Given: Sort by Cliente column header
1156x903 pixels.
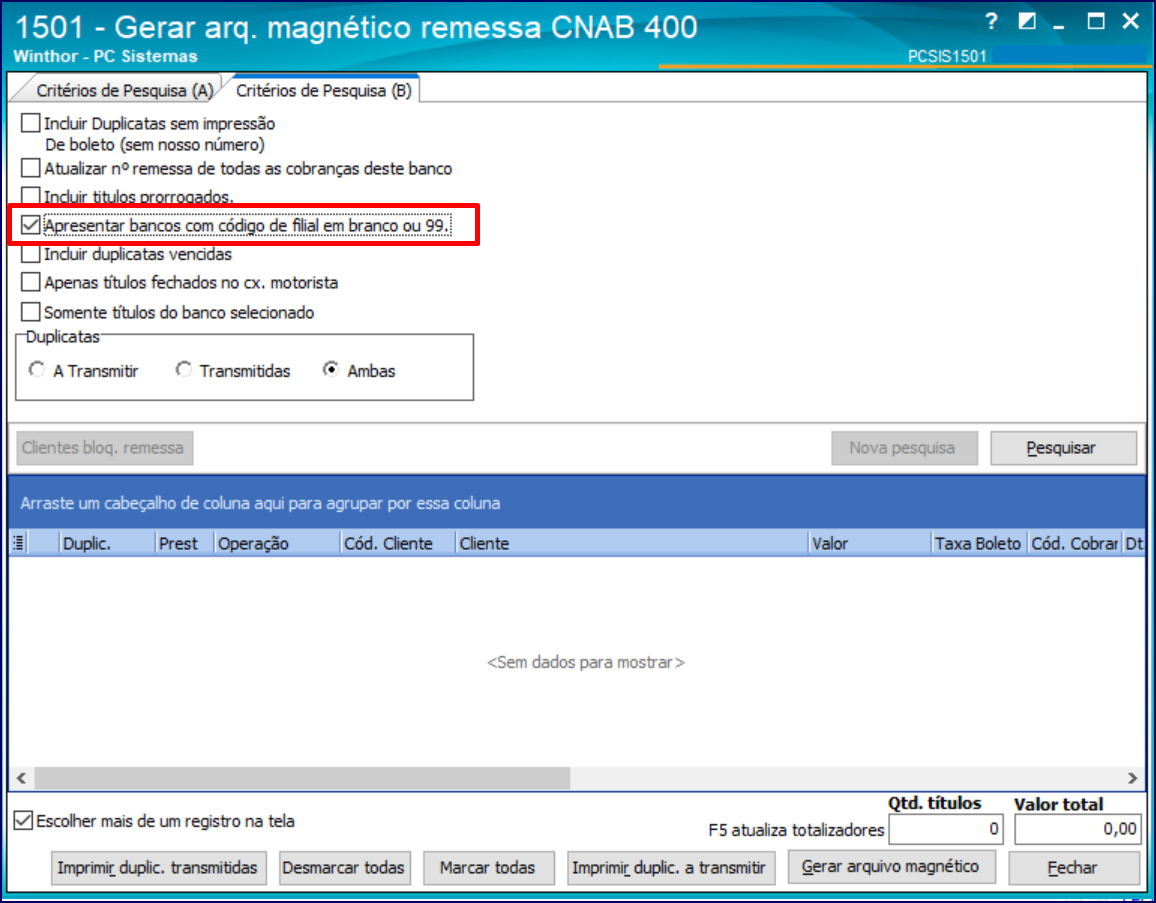Looking at the screenshot, I should pyautogui.click(x=633, y=543).
